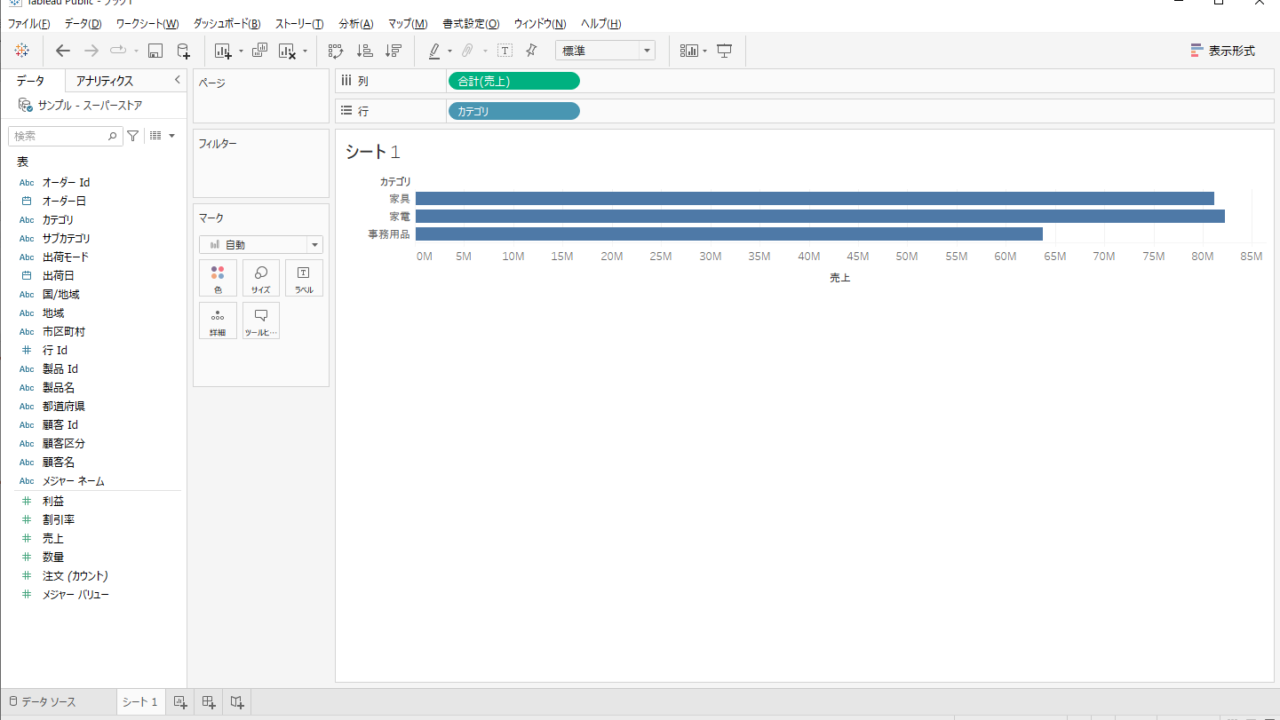
Task: Click the 表示形式 Show Me button
Action: point(1223,51)
